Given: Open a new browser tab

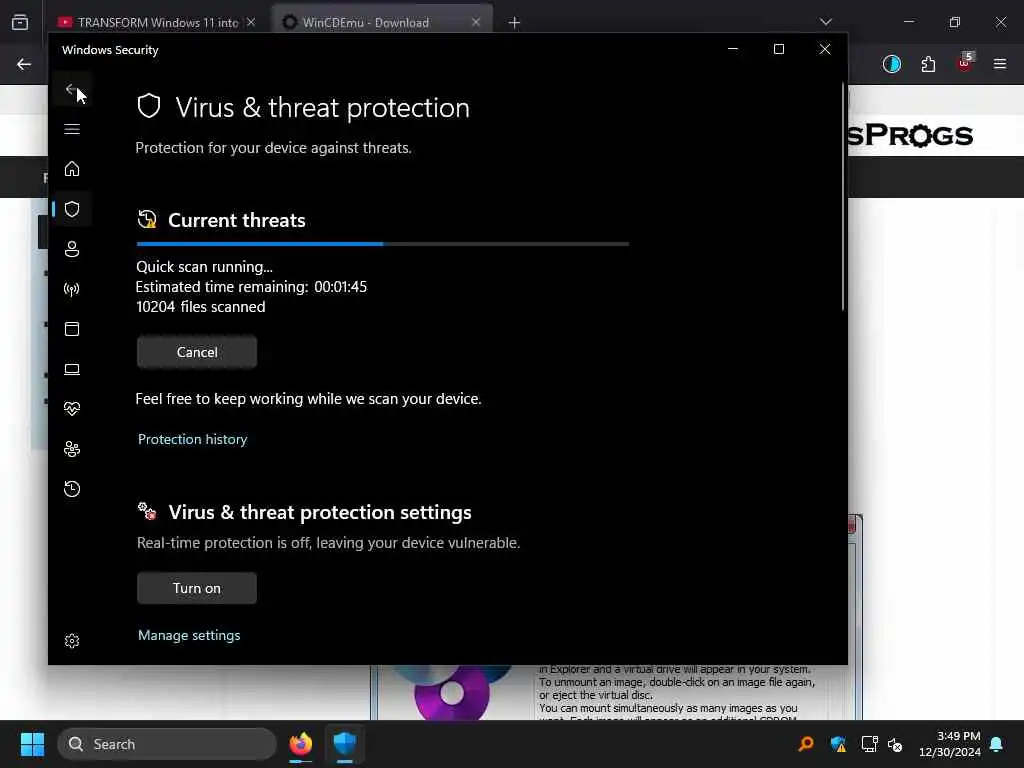Looking at the screenshot, I should point(514,23).
